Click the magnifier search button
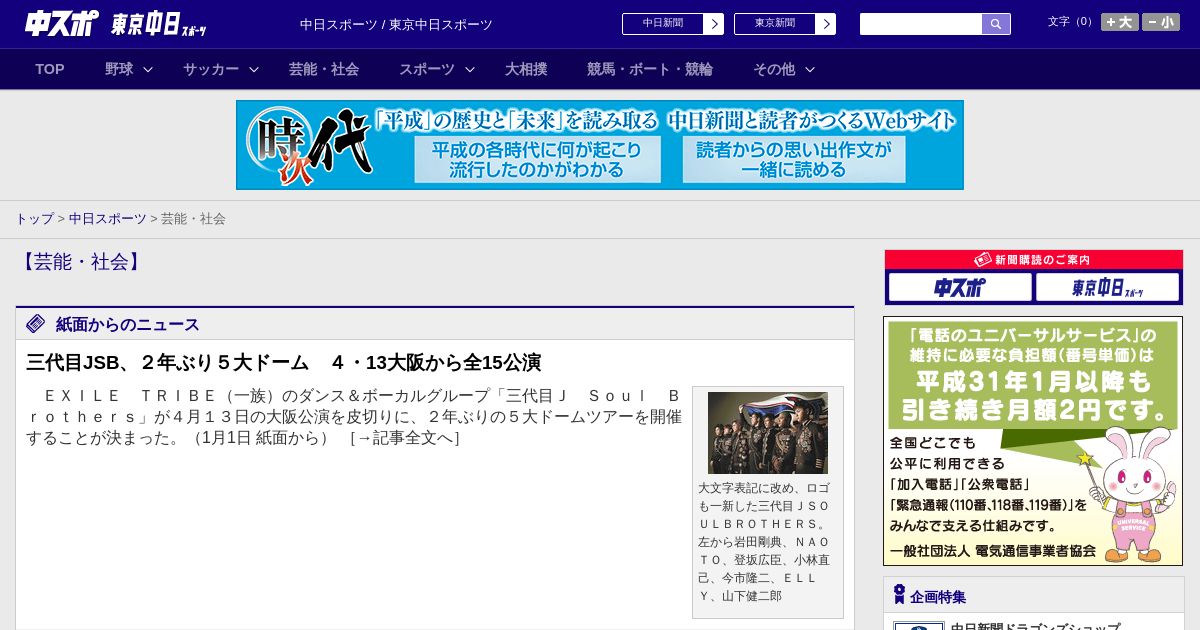The width and height of the screenshot is (1200, 630). pos(996,24)
